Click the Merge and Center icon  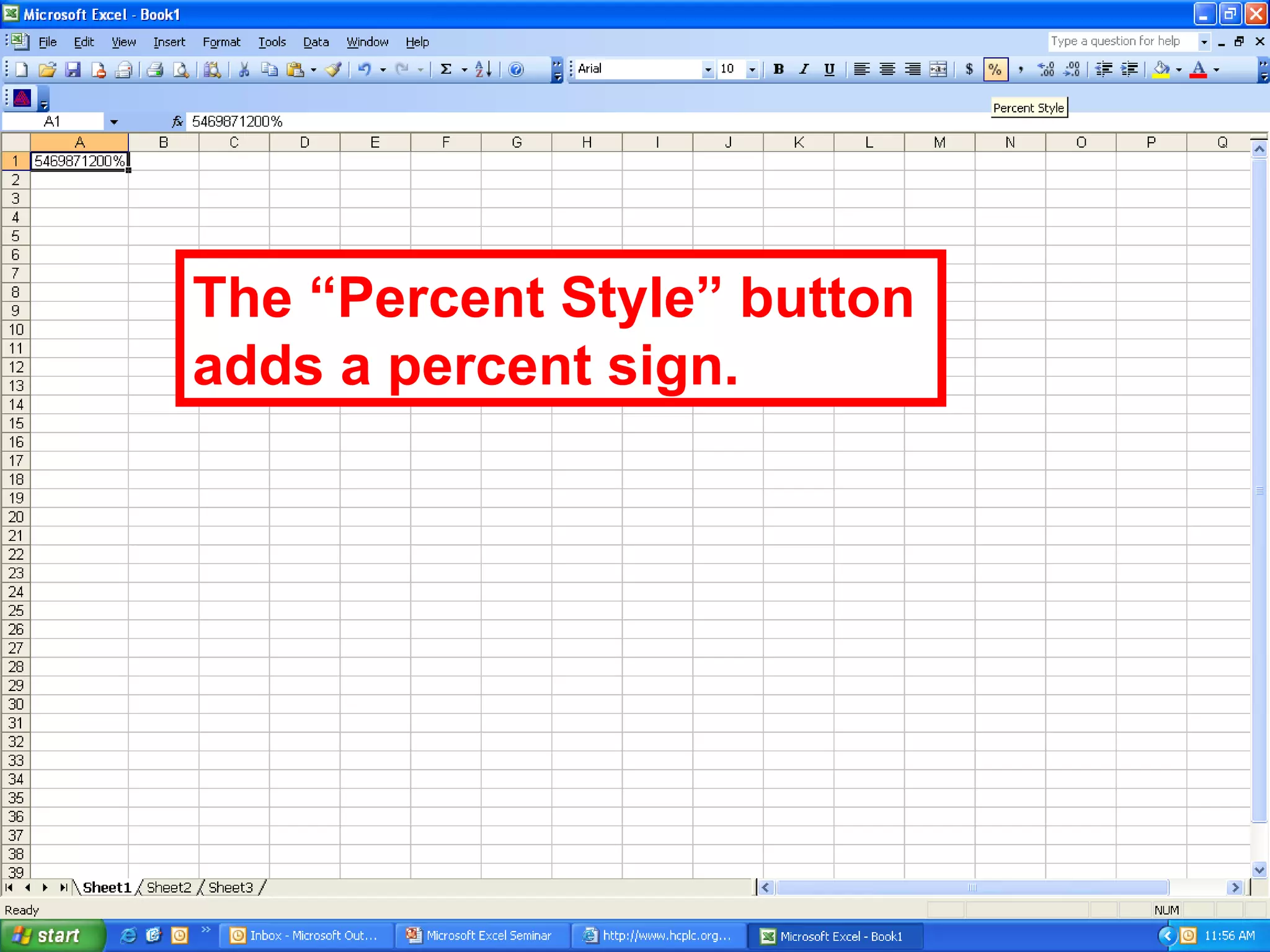tap(938, 69)
